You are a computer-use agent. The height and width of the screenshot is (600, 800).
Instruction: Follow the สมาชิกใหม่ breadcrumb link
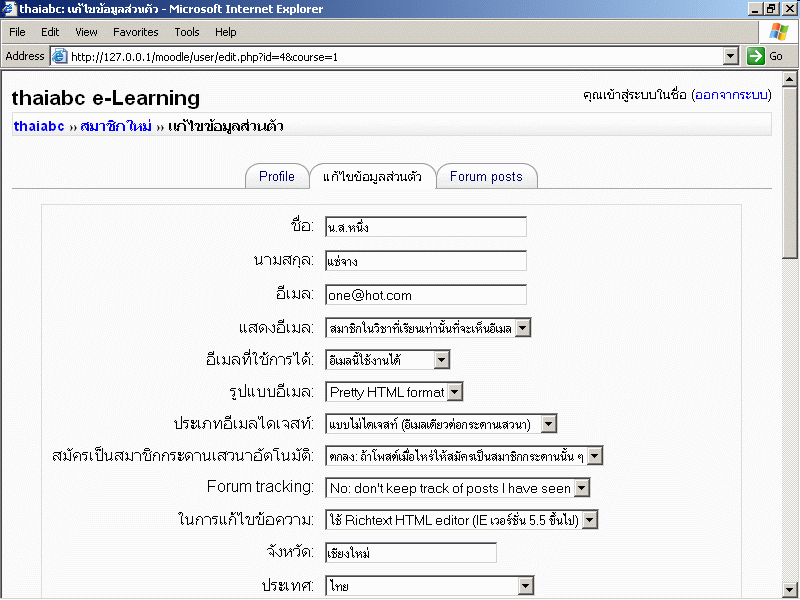coord(116,126)
